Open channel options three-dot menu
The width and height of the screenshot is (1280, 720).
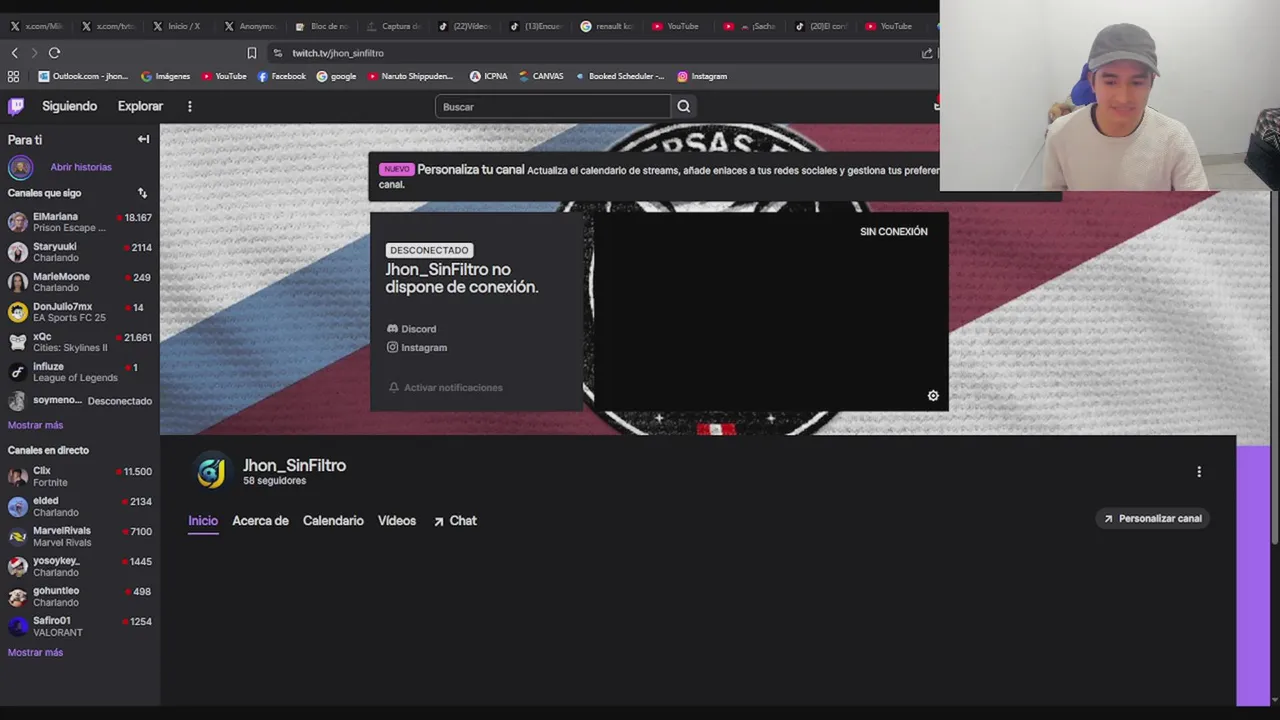[x=1199, y=471]
